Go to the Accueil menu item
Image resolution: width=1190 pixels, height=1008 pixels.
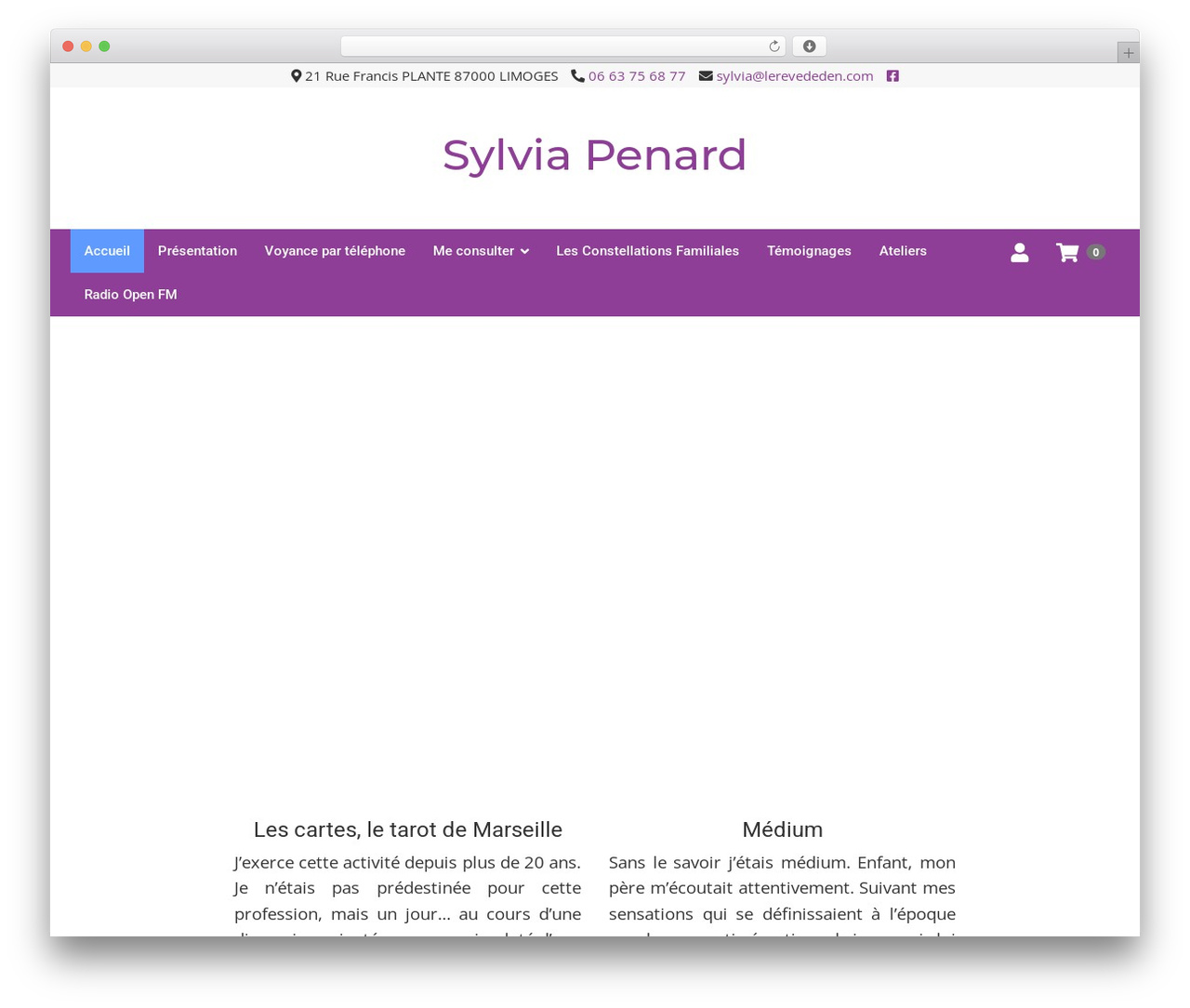(x=107, y=251)
